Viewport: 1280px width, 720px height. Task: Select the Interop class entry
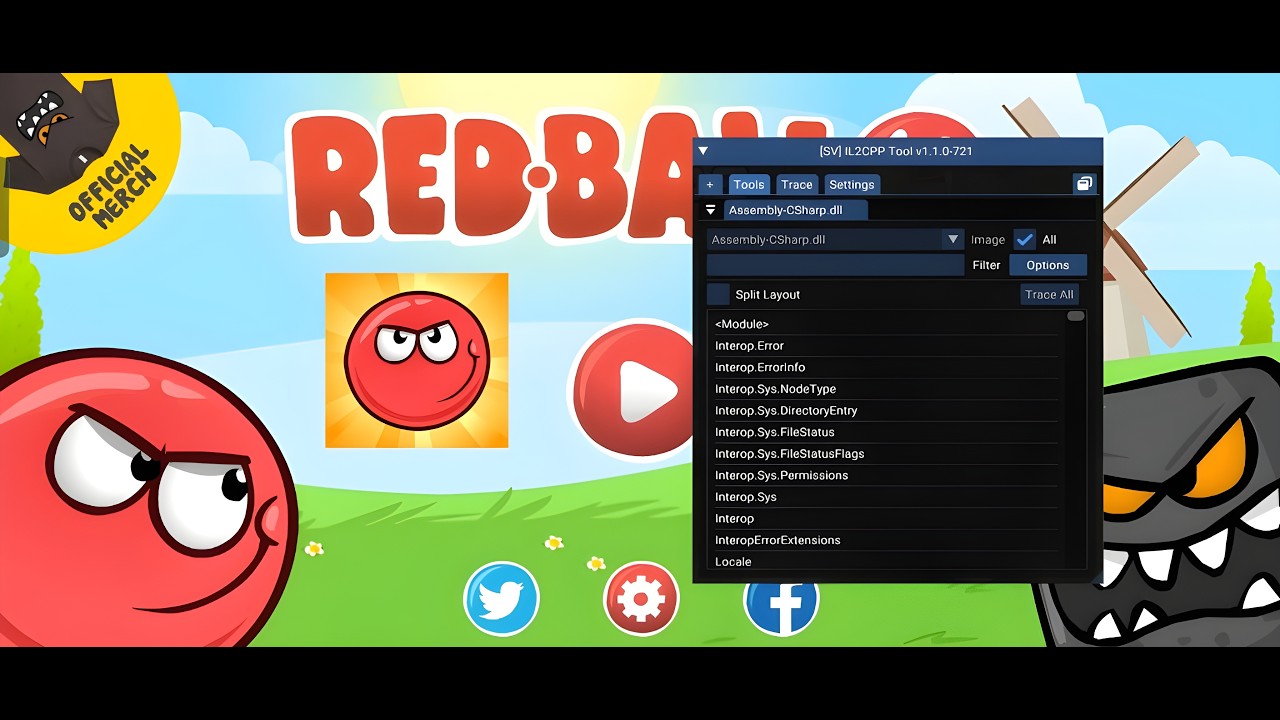[886, 518]
